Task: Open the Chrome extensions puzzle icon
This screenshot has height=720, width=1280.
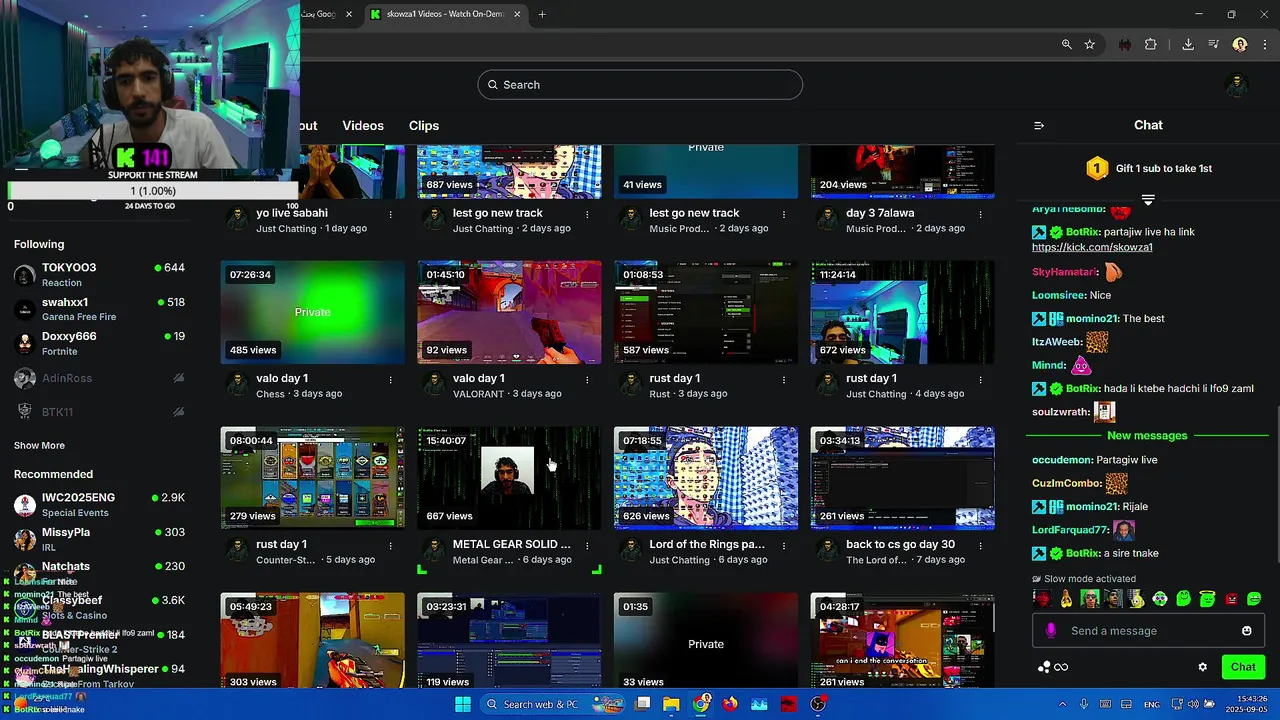Action: tap(1151, 45)
